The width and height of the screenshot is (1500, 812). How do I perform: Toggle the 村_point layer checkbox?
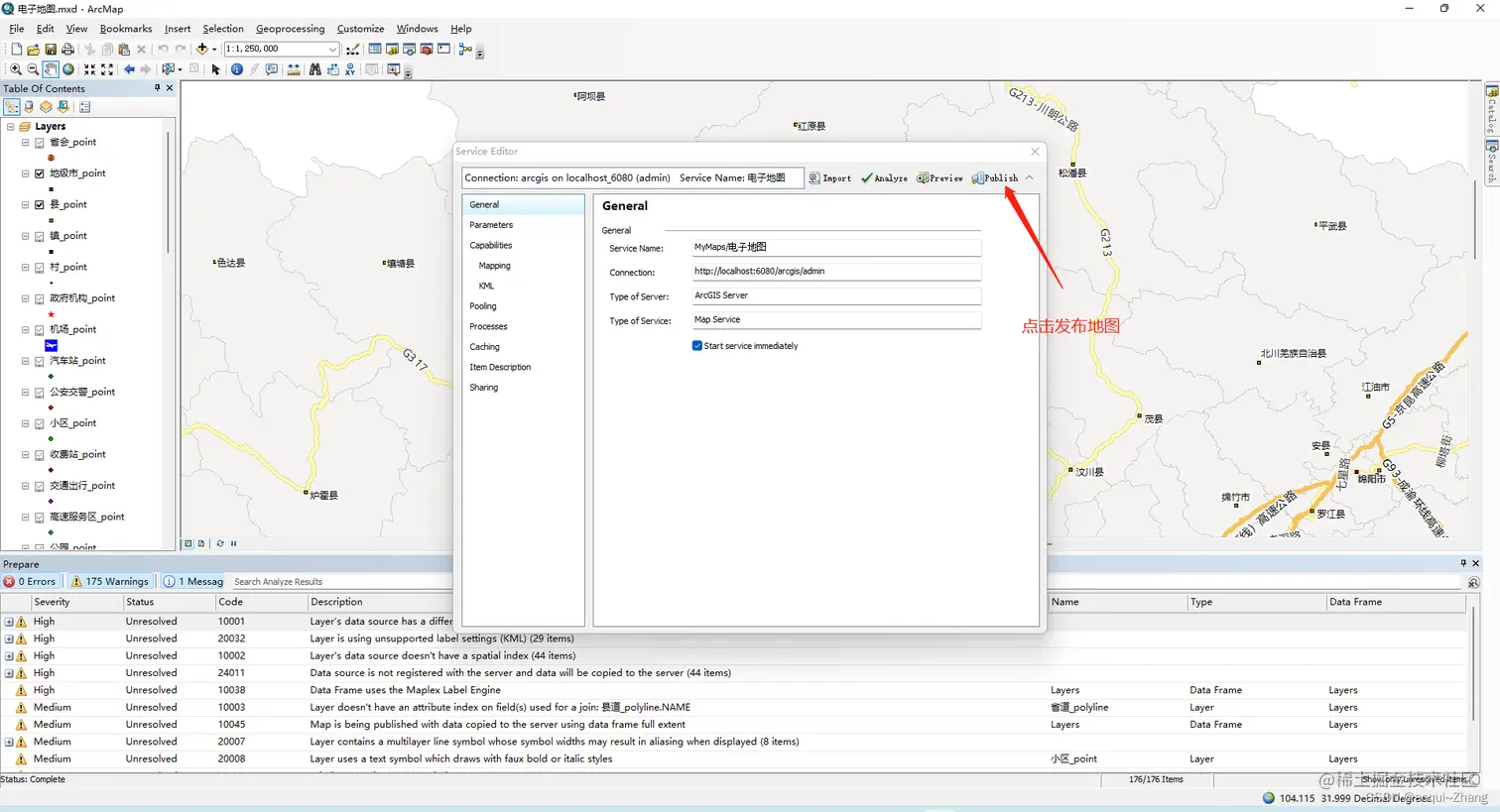click(40, 268)
